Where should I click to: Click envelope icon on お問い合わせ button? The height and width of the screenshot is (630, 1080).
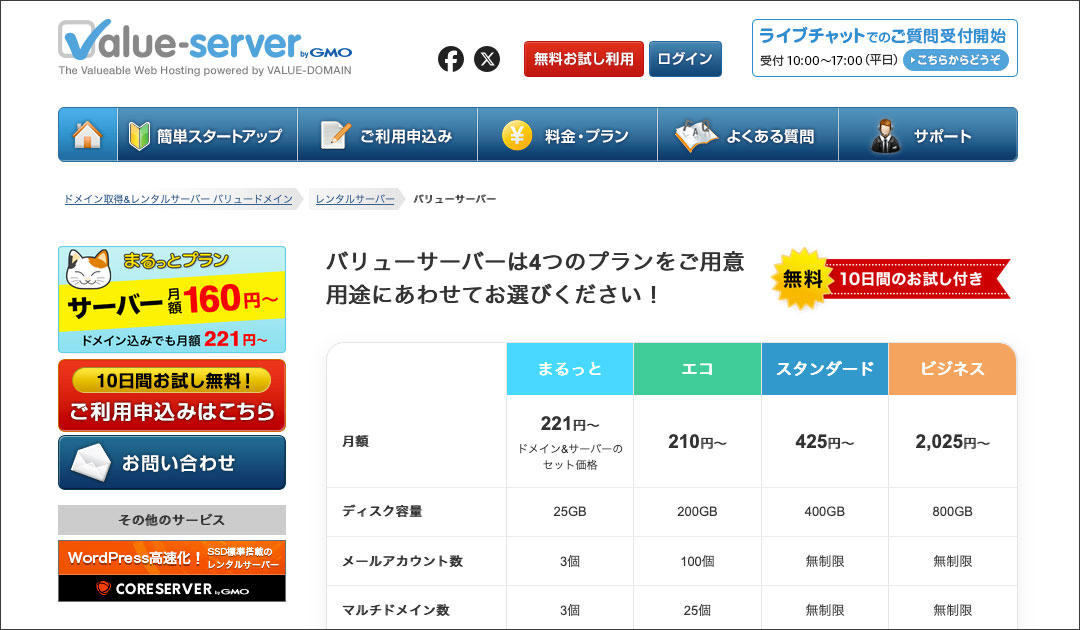pos(90,463)
